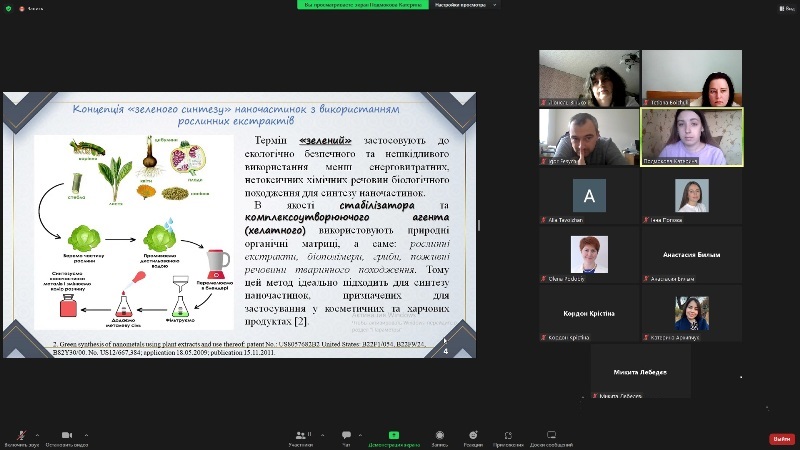The image size is (800, 450).
Task: Click the green screen-viewing notification banner
Action: click(363, 5)
